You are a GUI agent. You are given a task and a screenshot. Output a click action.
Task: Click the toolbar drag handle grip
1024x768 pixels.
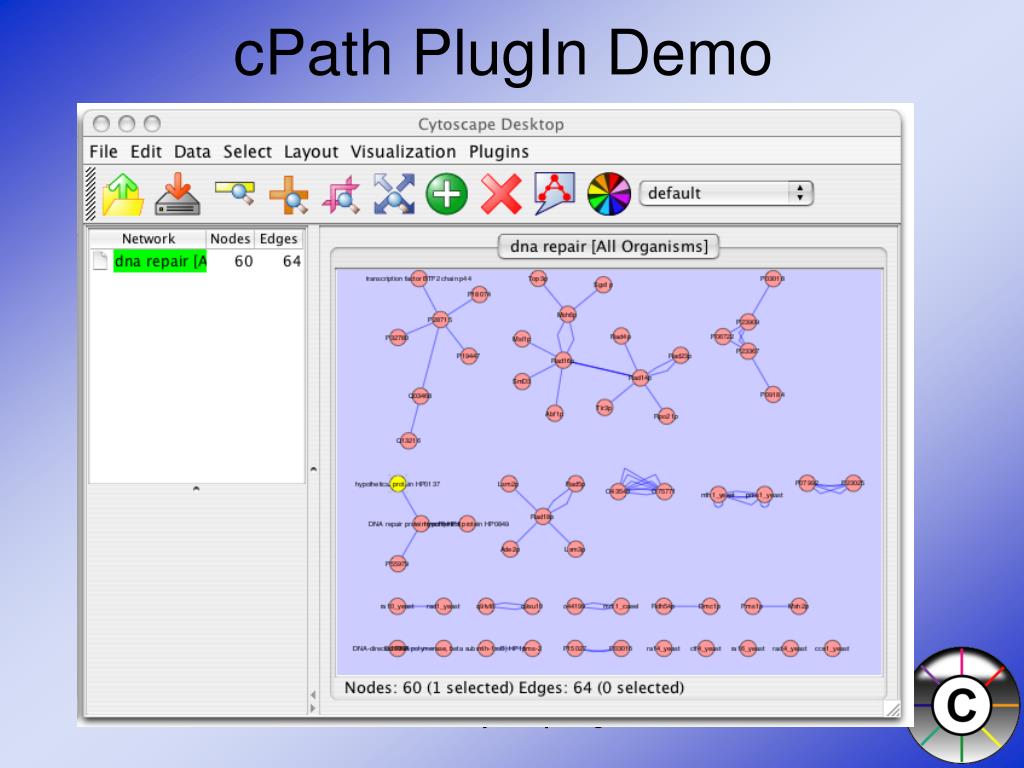point(91,194)
